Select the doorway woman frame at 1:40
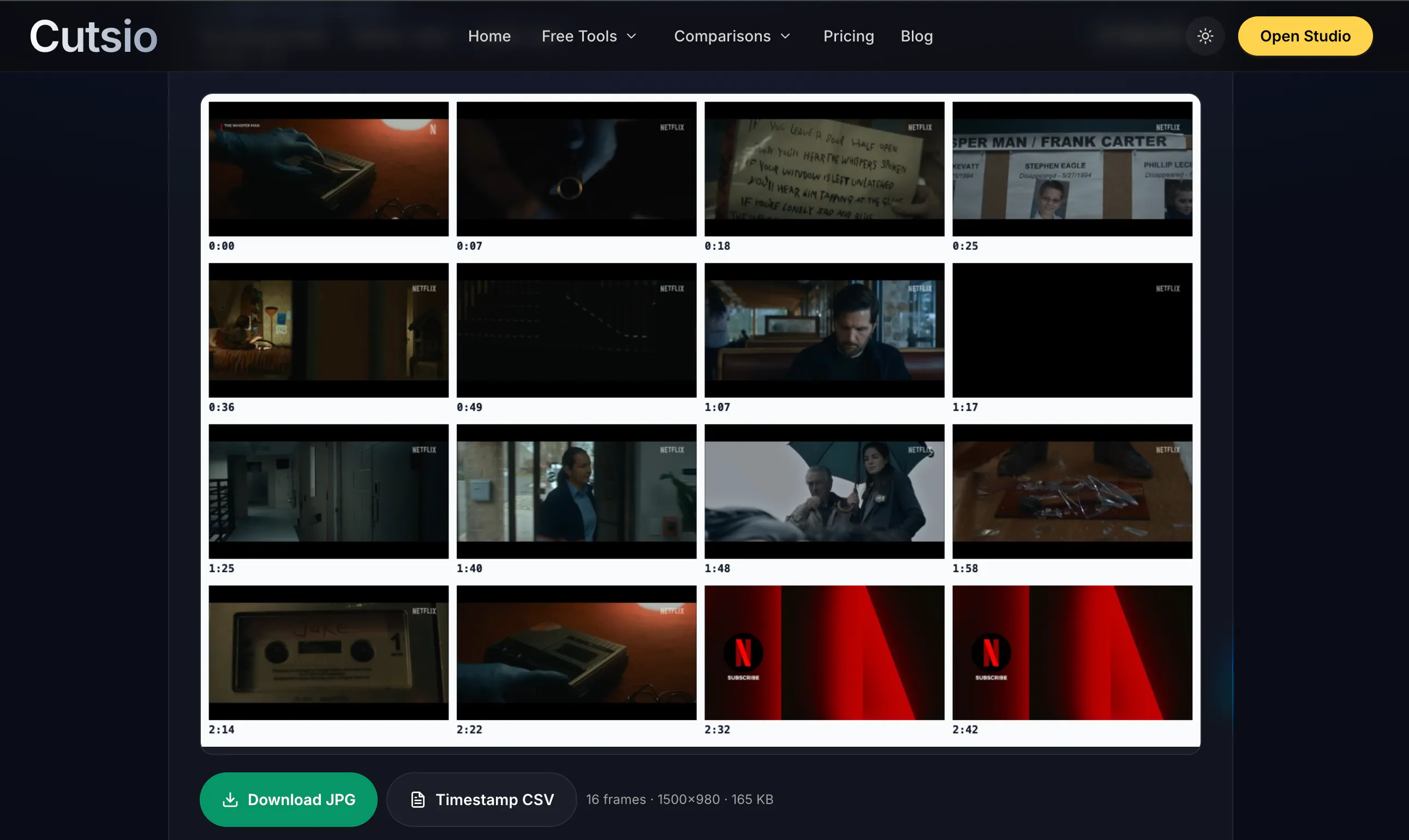1409x840 pixels. click(x=576, y=491)
